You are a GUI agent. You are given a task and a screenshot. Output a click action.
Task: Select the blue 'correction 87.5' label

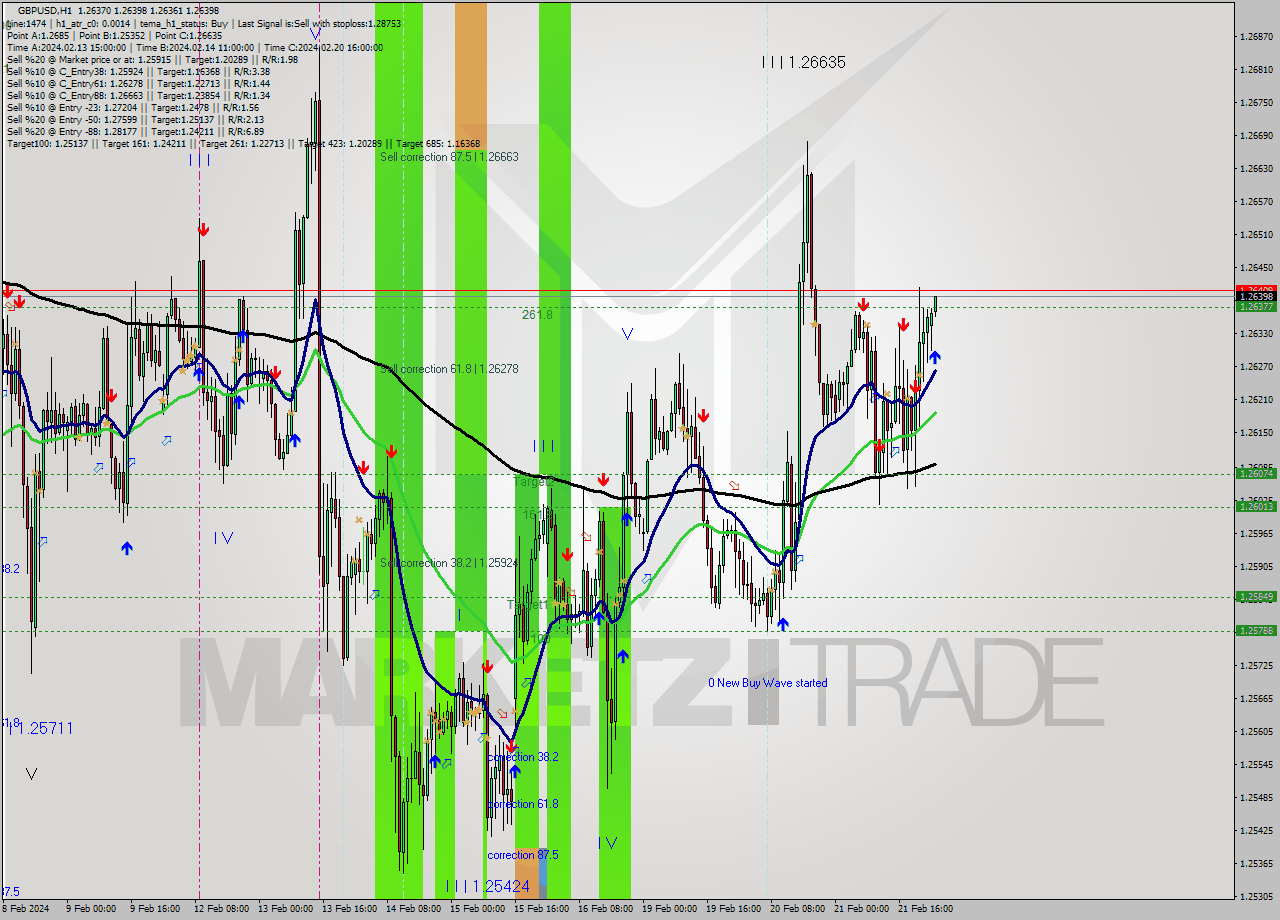point(523,855)
